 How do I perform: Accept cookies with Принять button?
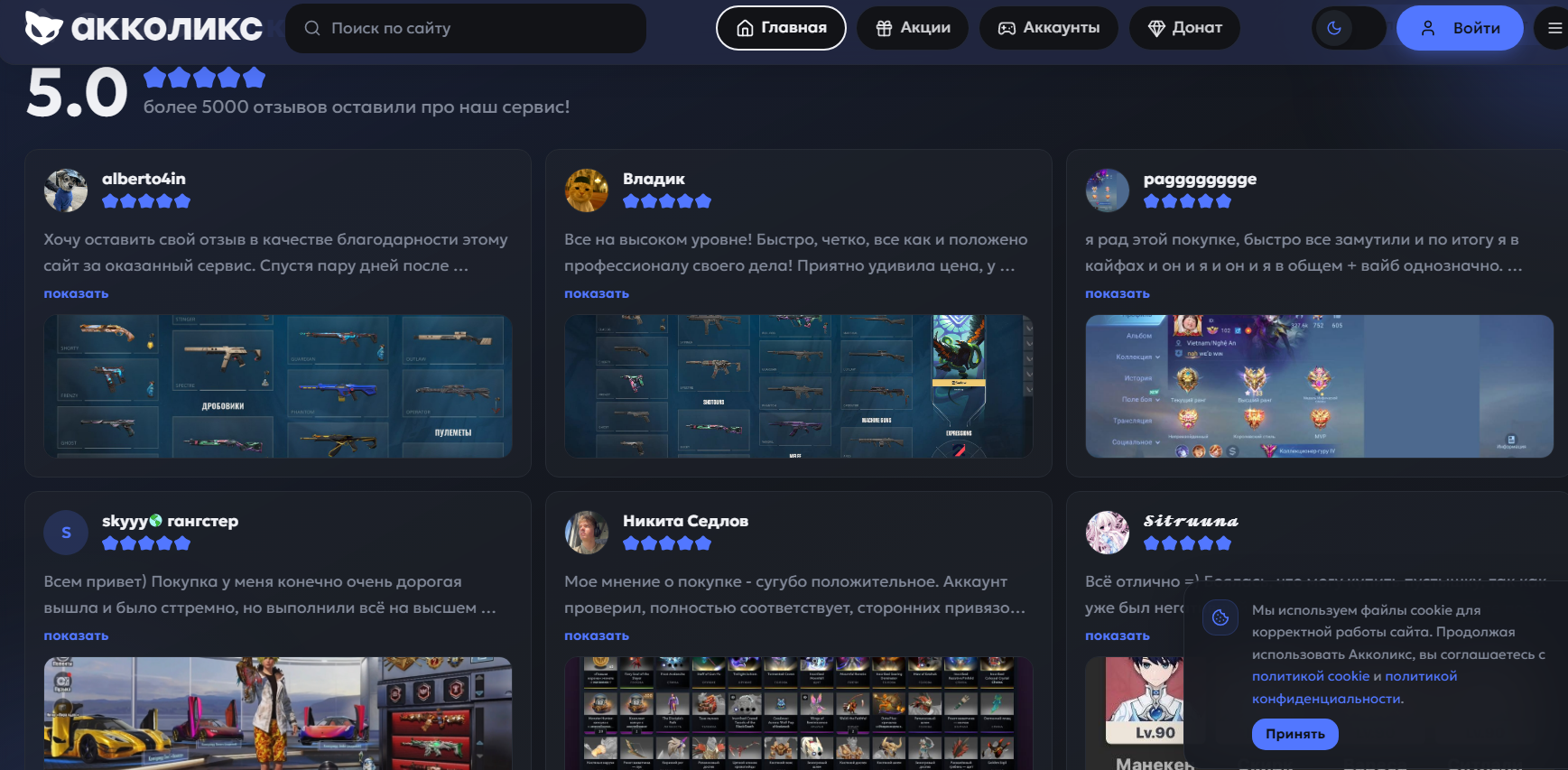click(1294, 734)
